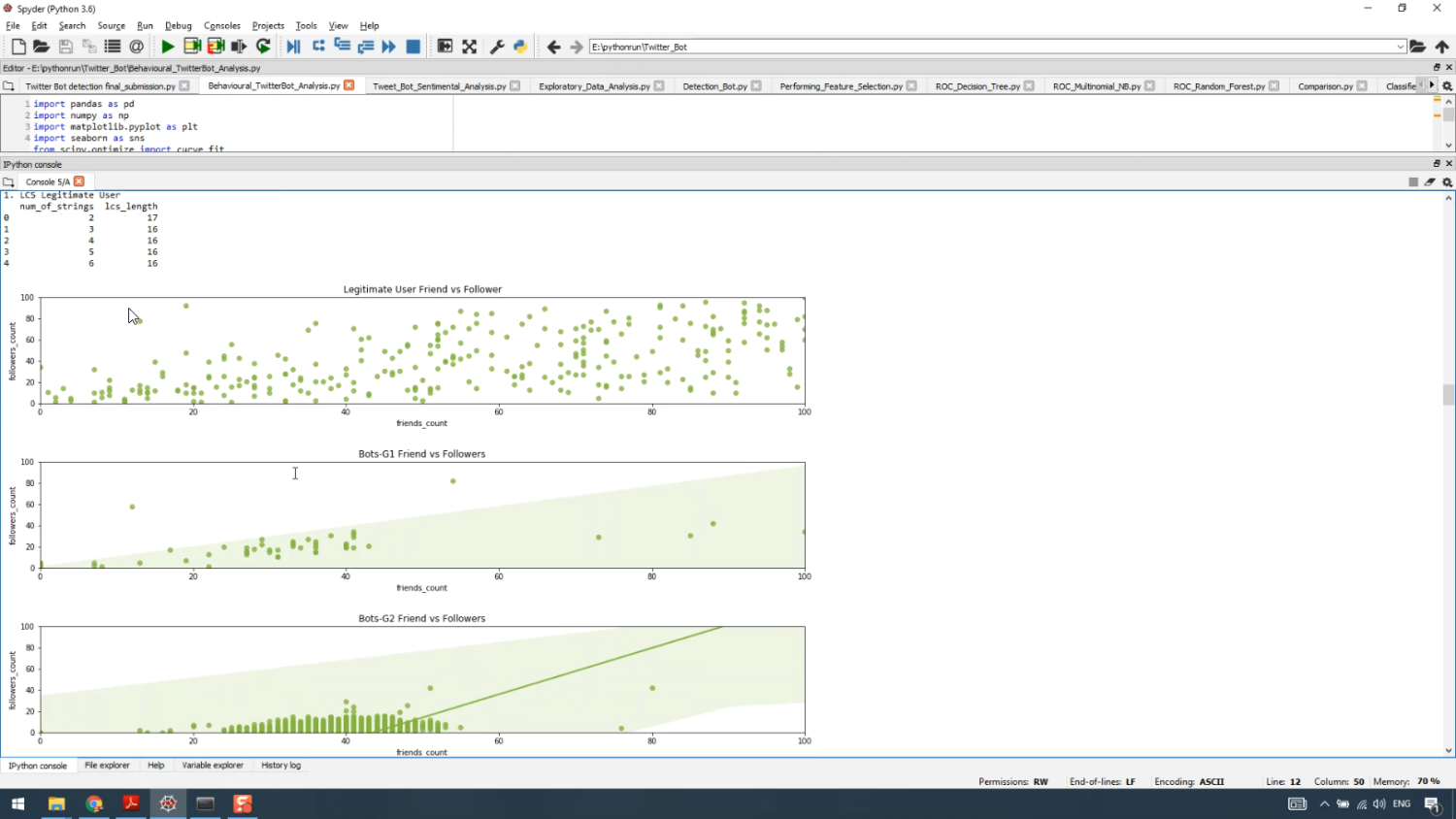Close the Console 5/A tab
Viewport: 1456px width, 819px height.
[x=80, y=181]
